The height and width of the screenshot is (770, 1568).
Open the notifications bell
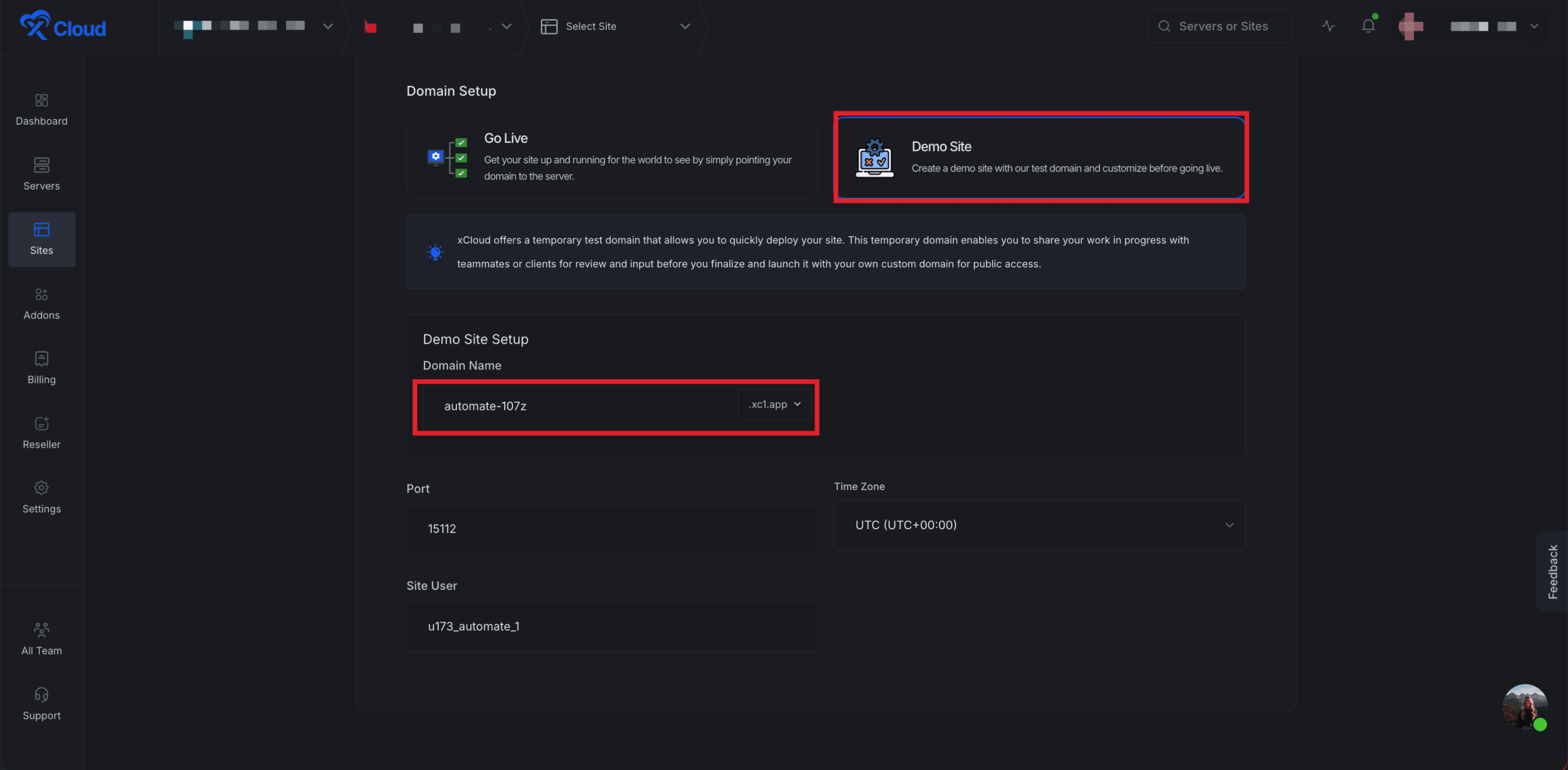(x=1368, y=26)
